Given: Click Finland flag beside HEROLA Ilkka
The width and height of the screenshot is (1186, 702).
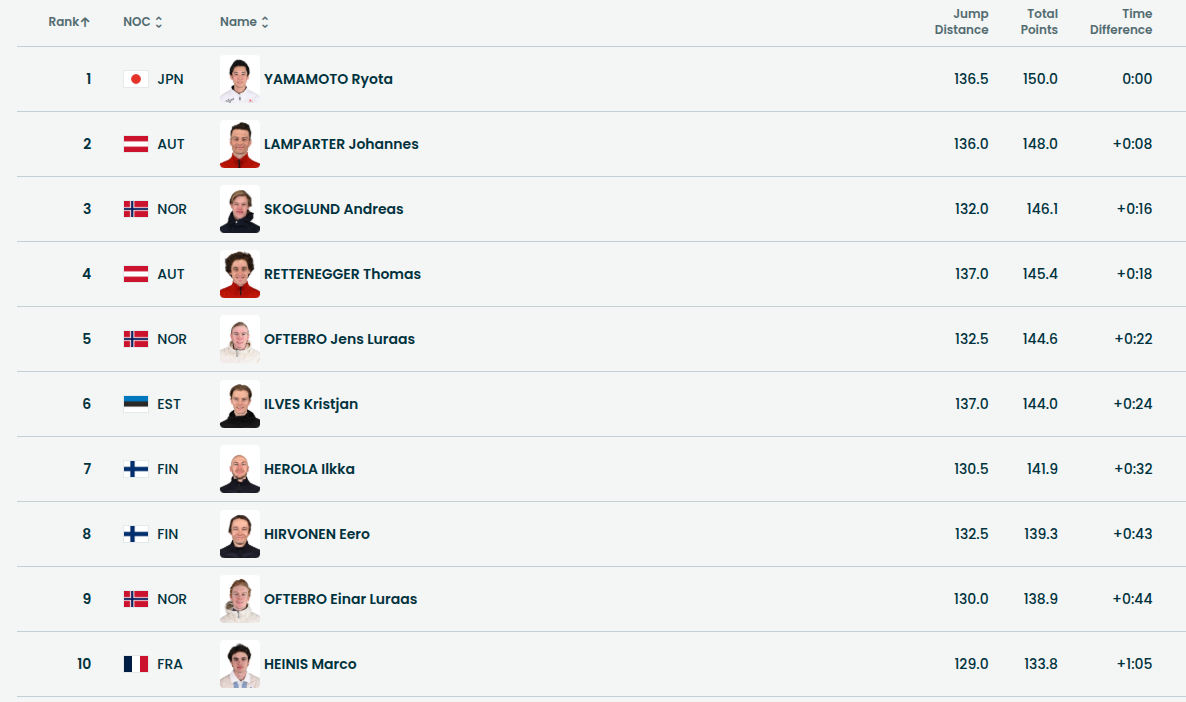Looking at the screenshot, I should click(136, 469).
